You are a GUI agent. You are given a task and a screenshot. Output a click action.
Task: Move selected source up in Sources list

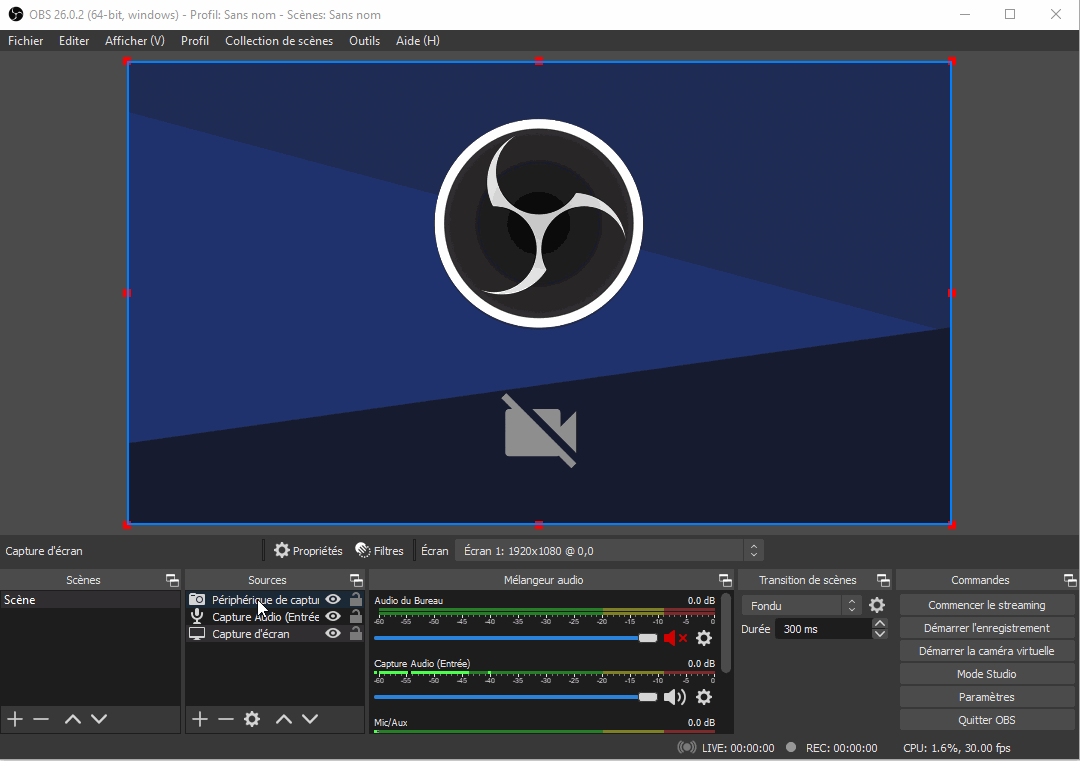click(x=284, y=719)
